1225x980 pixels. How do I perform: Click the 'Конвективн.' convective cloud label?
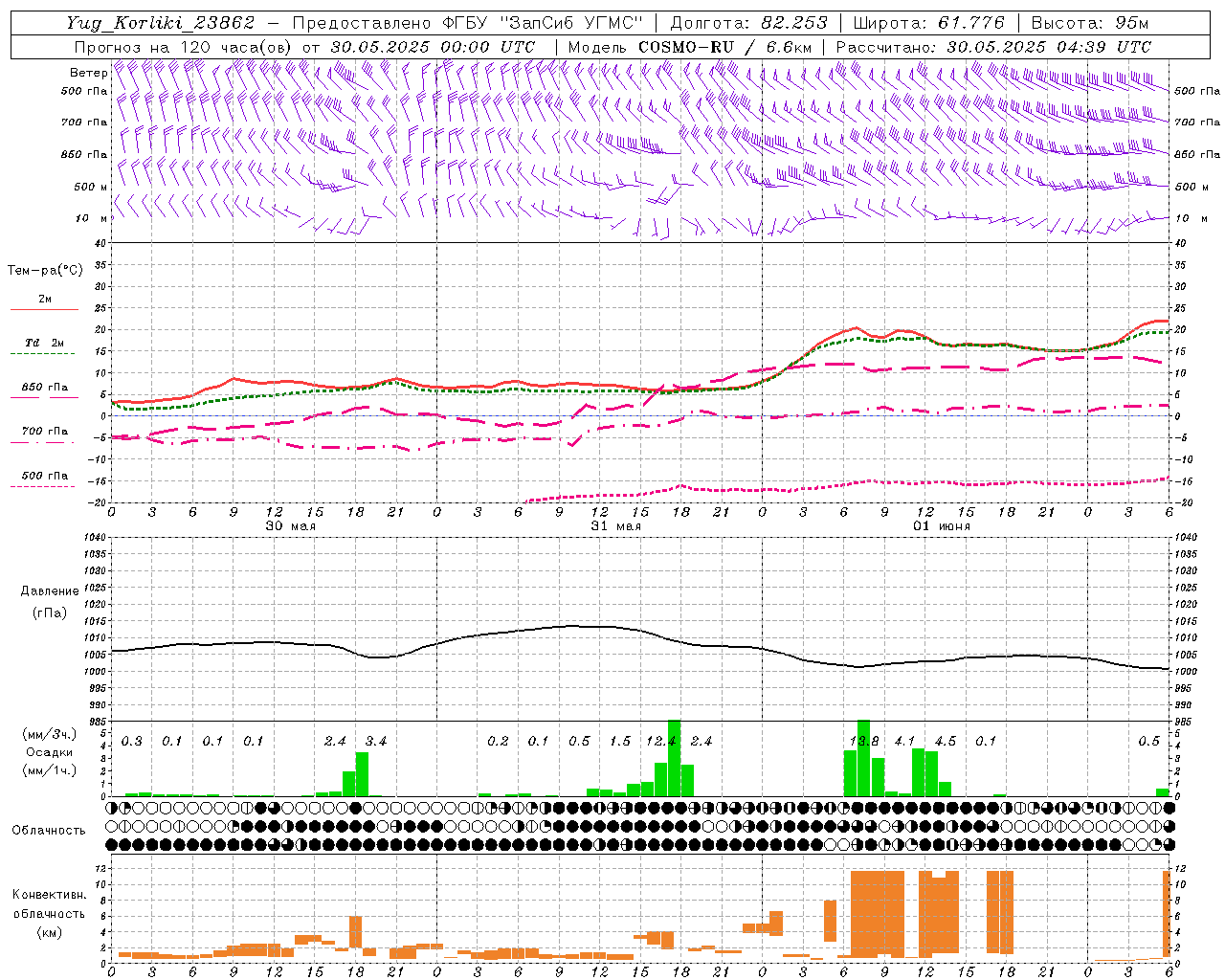pos(49,895)
